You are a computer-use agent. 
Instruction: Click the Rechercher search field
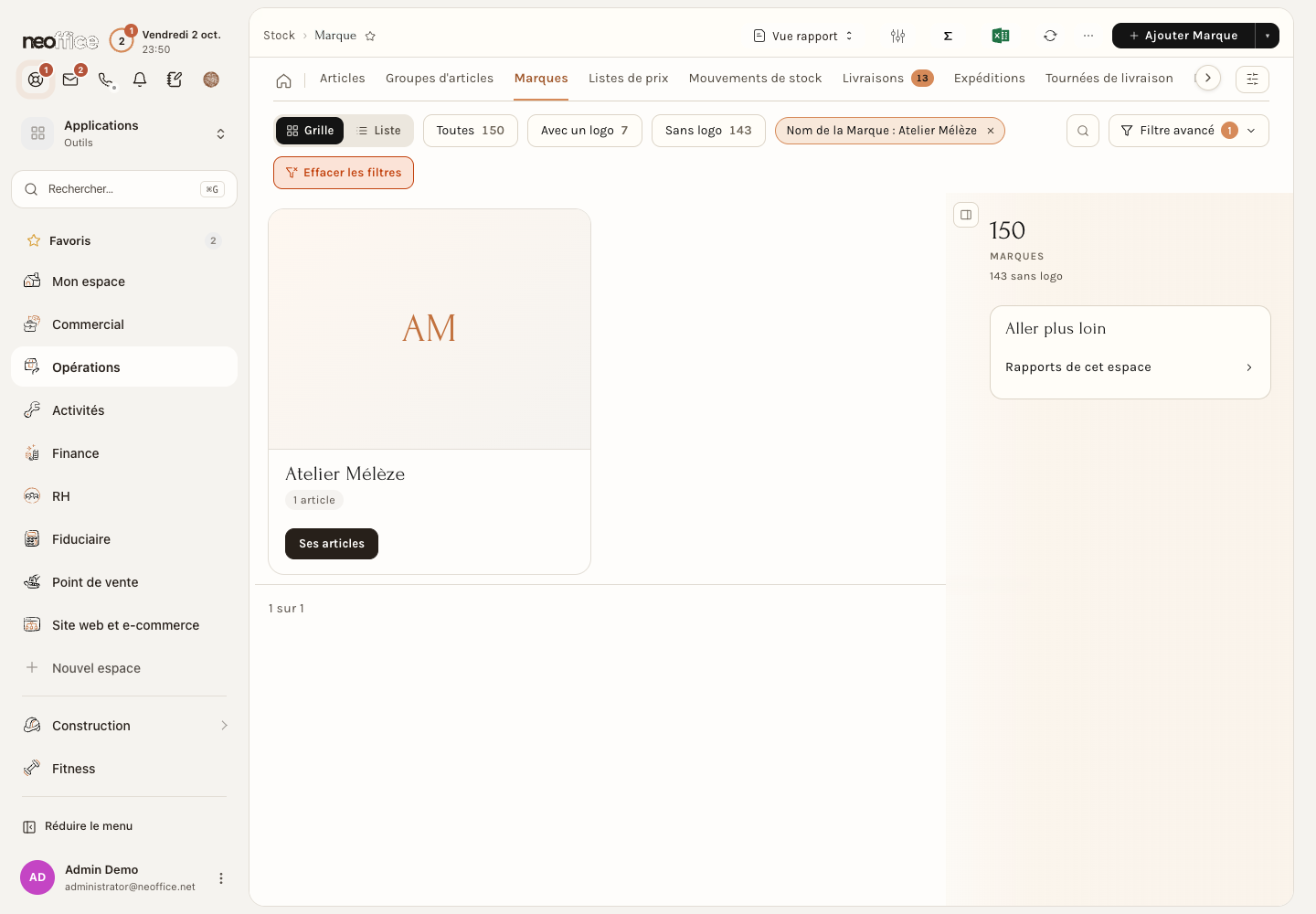point(124,189)
